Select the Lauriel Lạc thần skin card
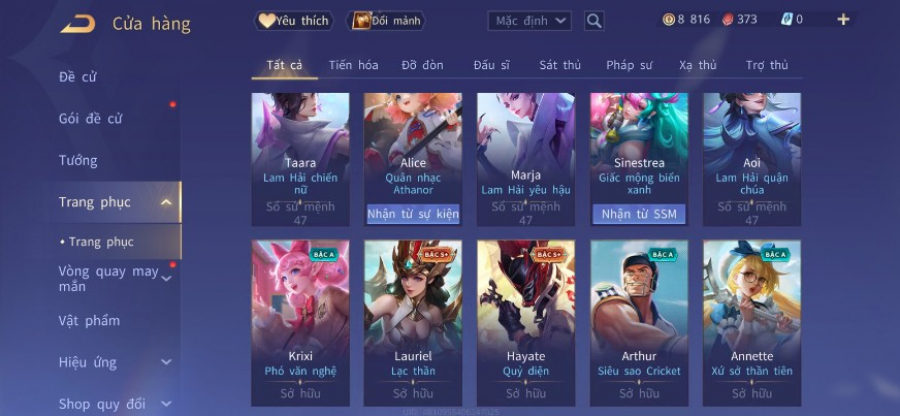The width and height of the screenshot is (900, 416). [413, 323]
